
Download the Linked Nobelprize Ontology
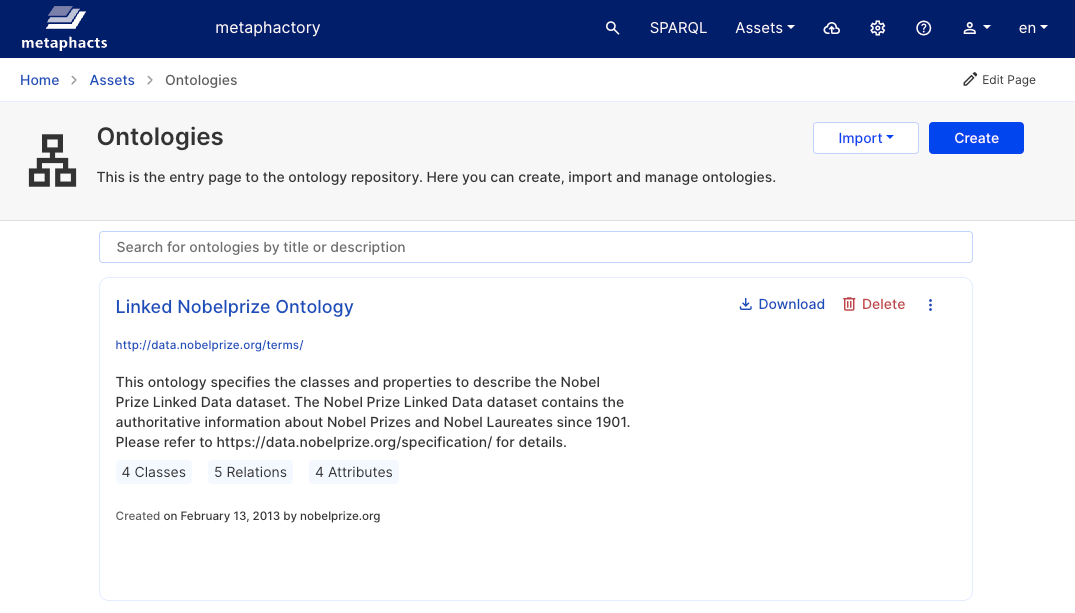[x=782, y=304]
